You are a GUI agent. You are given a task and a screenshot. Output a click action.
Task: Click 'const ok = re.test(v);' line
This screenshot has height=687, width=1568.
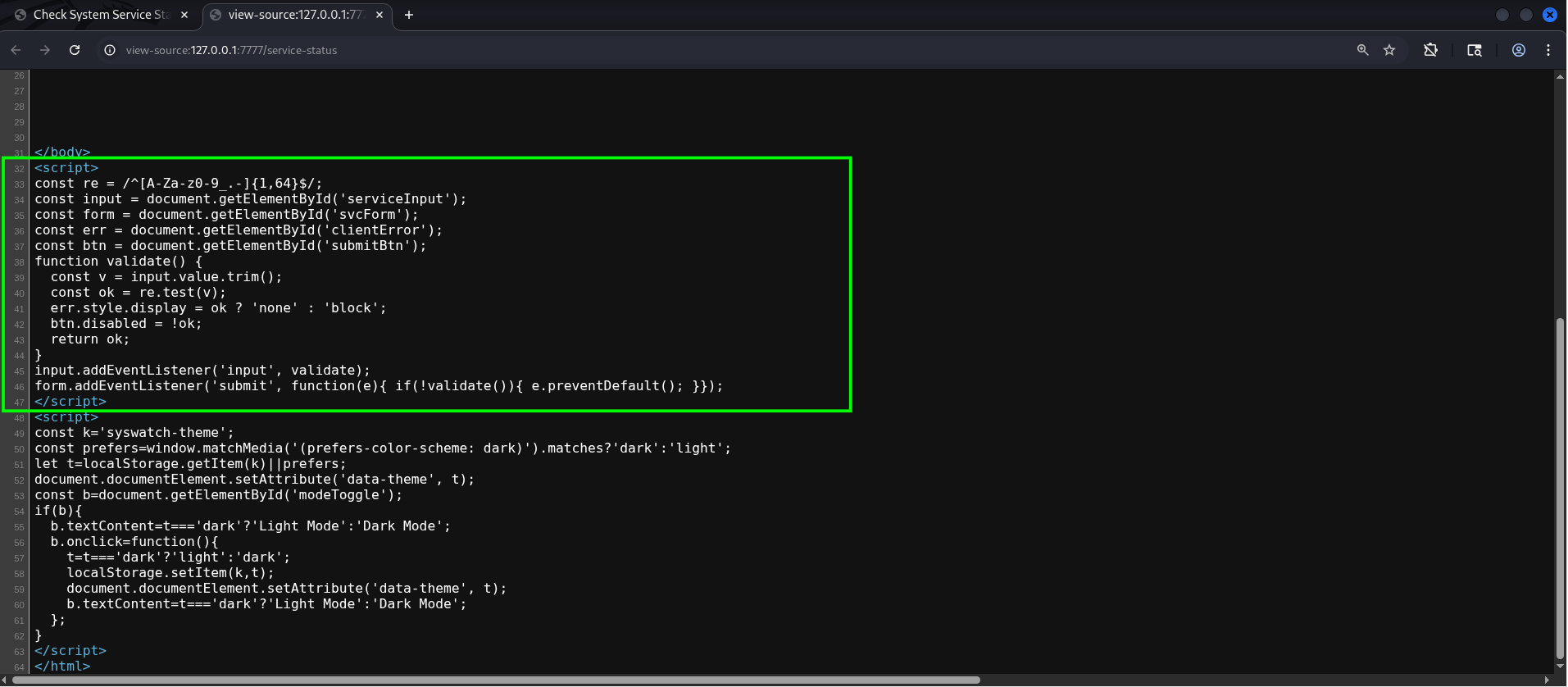point(139,293)
